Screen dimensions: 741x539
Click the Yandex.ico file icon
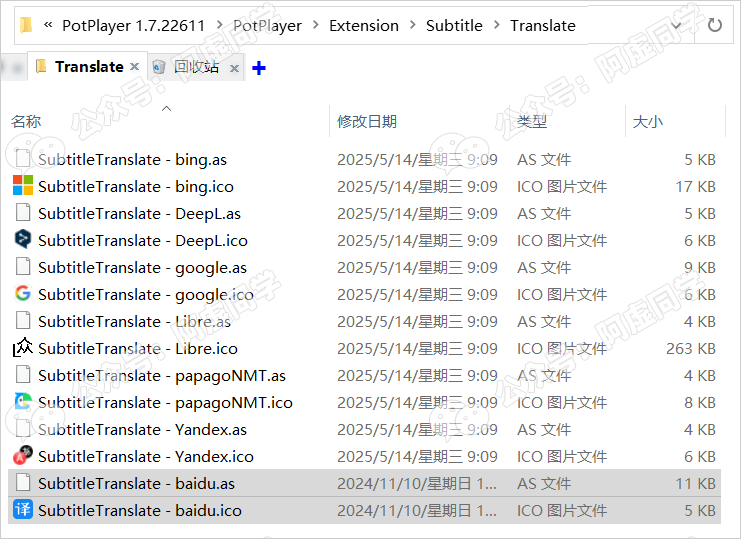coord(22,456)
